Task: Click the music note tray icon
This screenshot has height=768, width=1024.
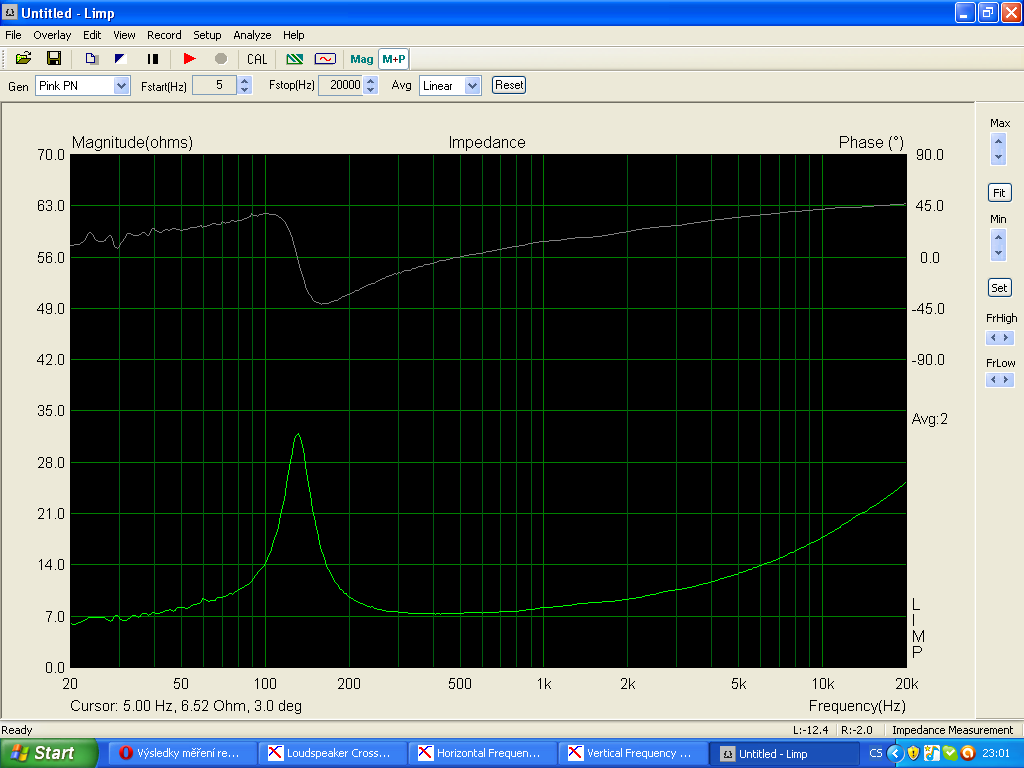Action: pos(931,754)
